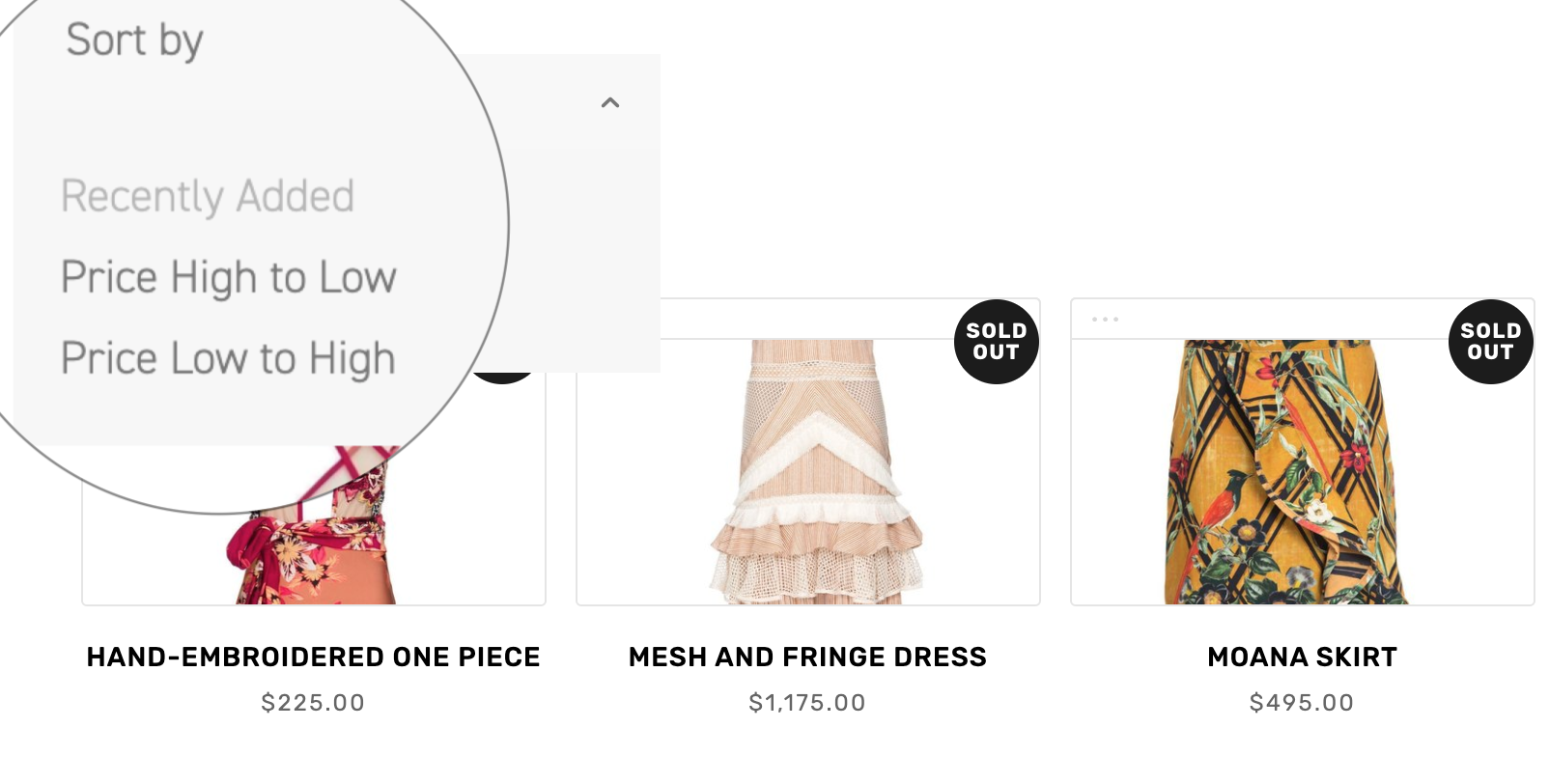Open the Moana Skirt title link
Screen dimensions: 1549x784
[x=1302, y=658]
